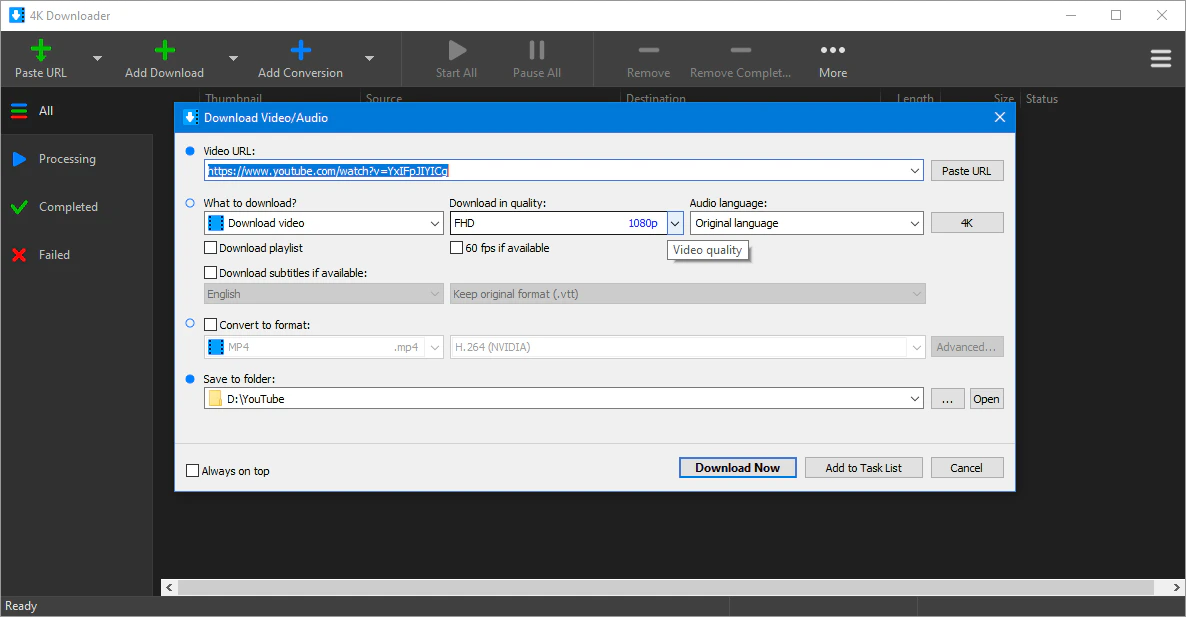Screen dimensions: 1186x617
Task: Open the Download in quality dropdown
Action: 675,224
